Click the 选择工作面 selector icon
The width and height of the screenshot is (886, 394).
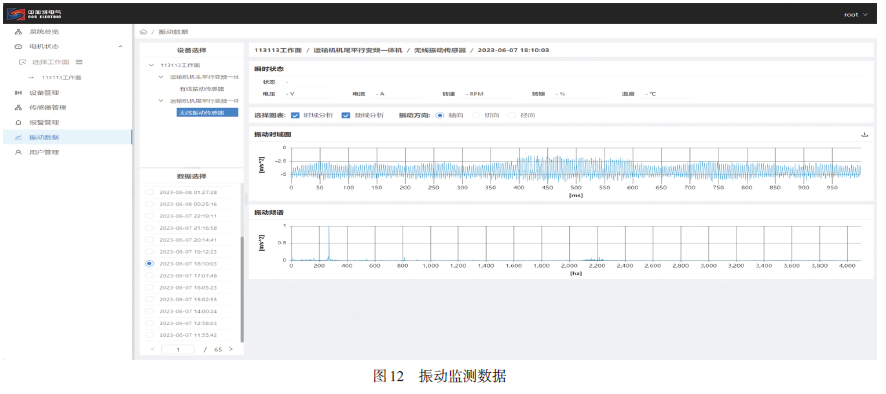(23, 62)
